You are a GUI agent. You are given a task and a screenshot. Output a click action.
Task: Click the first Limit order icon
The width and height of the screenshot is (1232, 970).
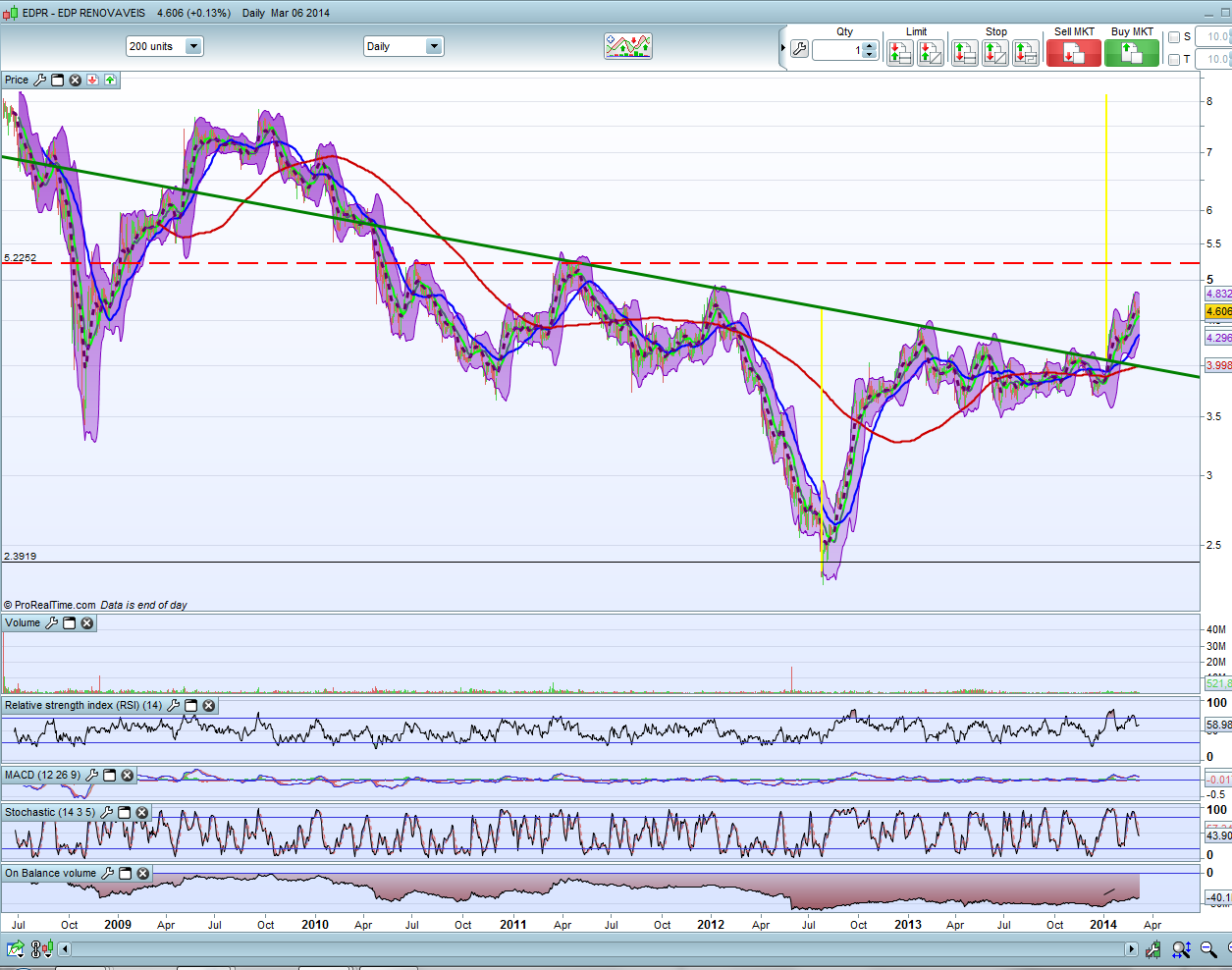899,53
